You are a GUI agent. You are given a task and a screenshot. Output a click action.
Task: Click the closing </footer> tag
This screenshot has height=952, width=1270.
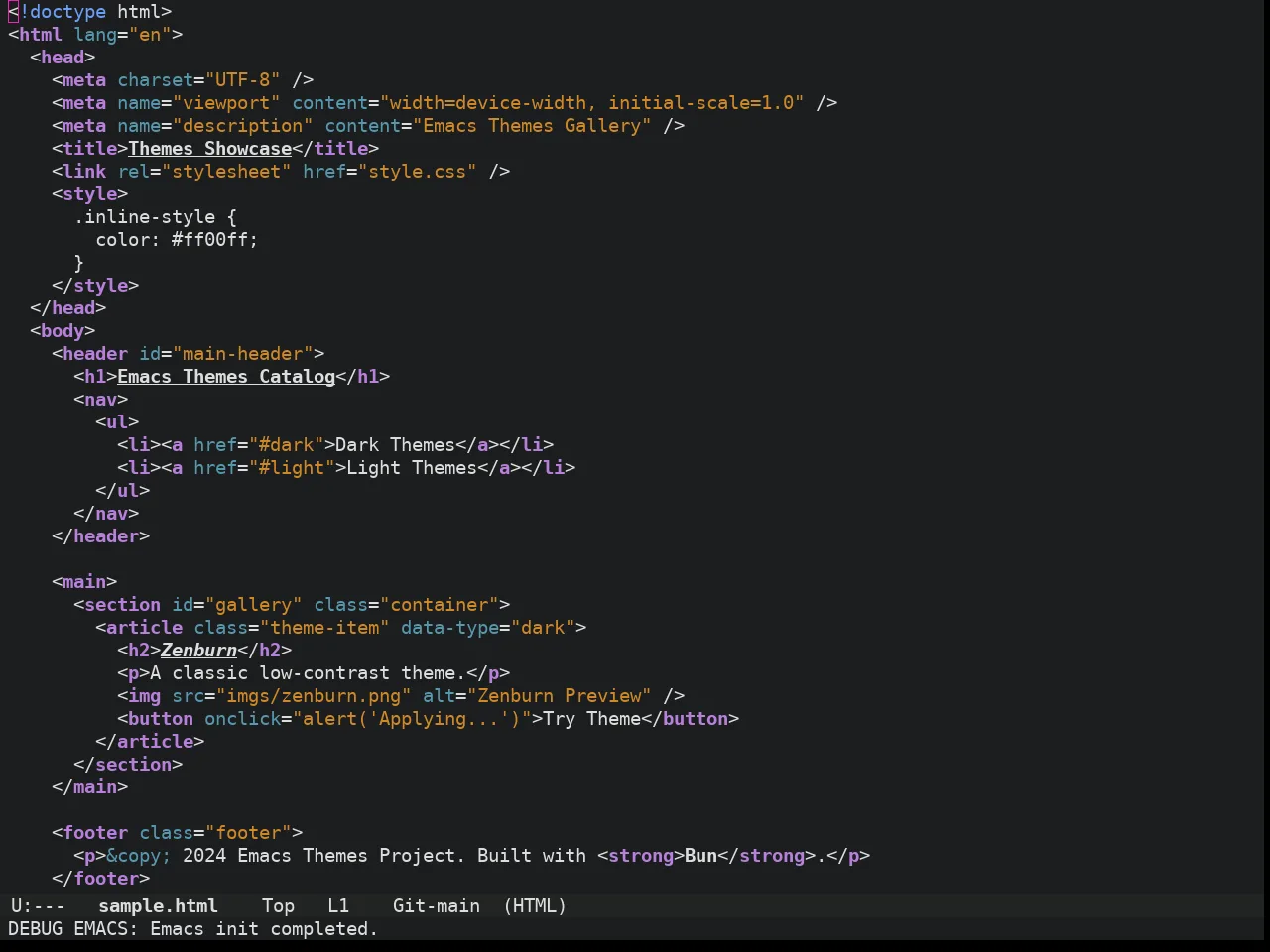pos(101,878)
